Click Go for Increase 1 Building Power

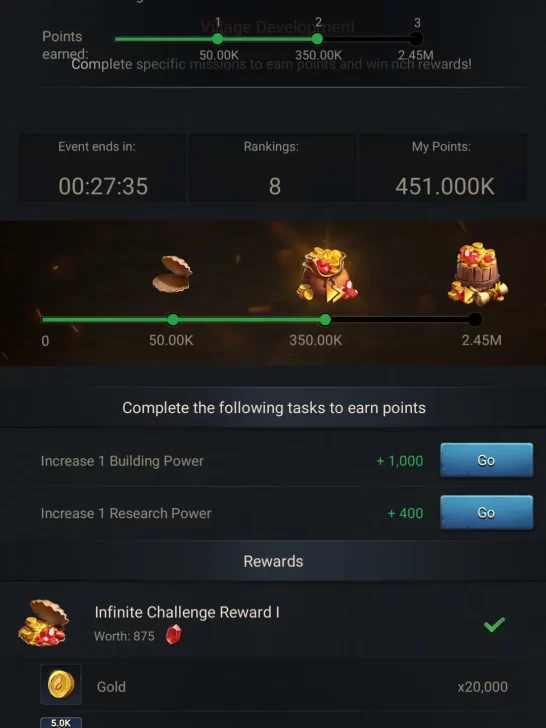pos(487,460)
